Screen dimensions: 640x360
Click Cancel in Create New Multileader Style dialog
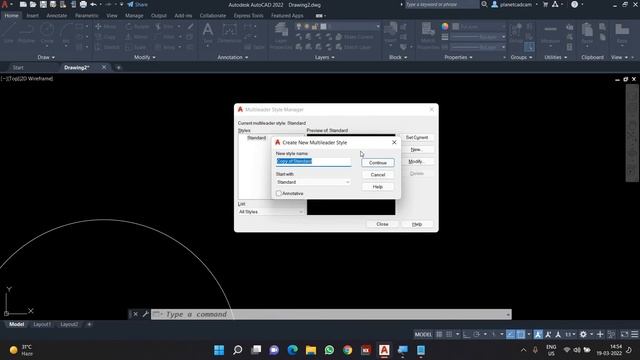[378, 175]
